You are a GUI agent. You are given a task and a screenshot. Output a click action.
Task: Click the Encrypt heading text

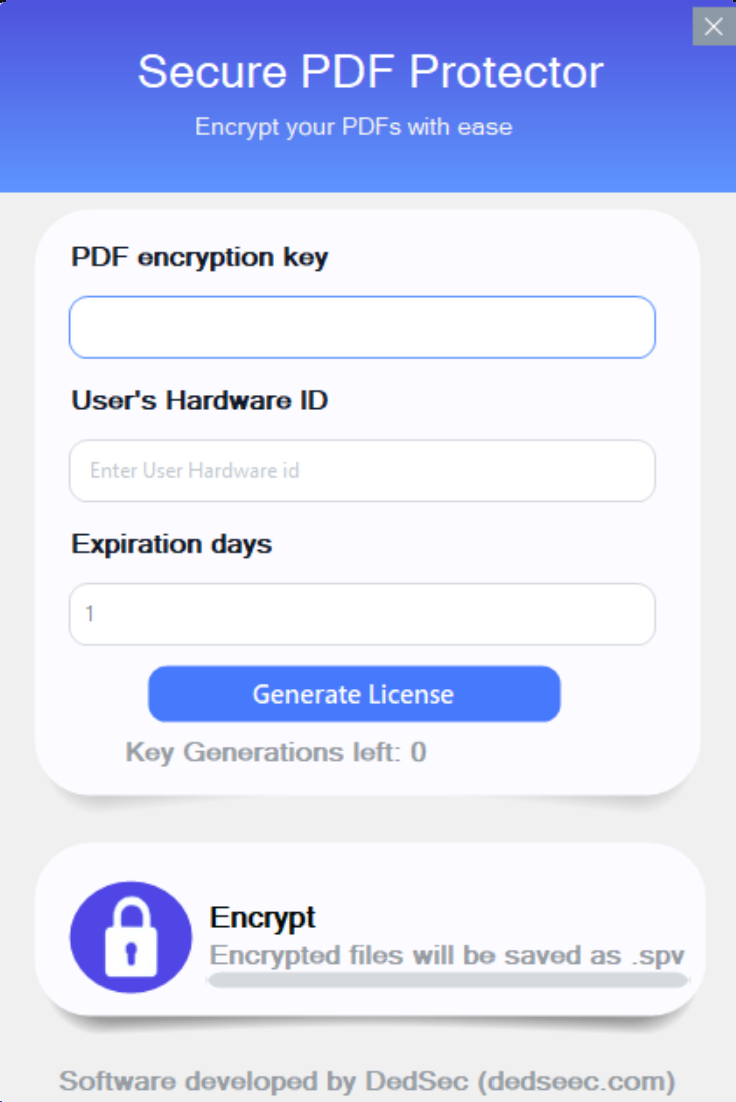262,917
